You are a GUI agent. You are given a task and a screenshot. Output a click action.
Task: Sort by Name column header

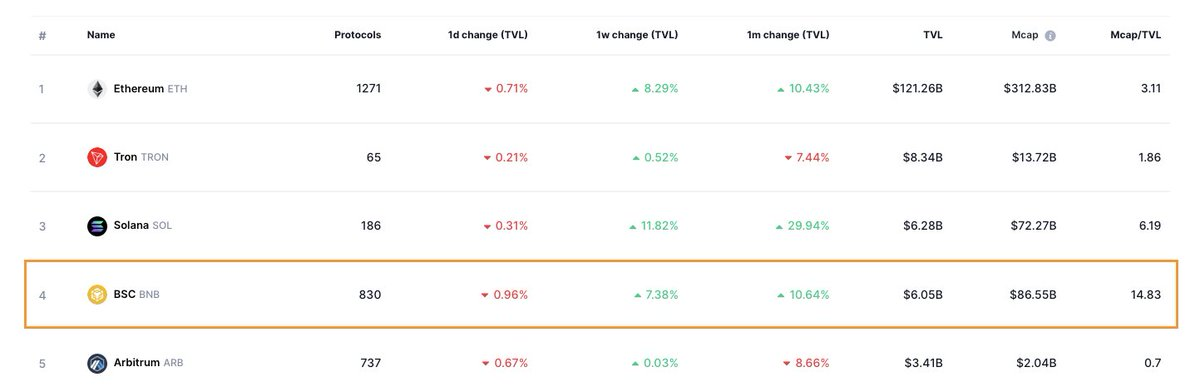(x=101, y=35)
